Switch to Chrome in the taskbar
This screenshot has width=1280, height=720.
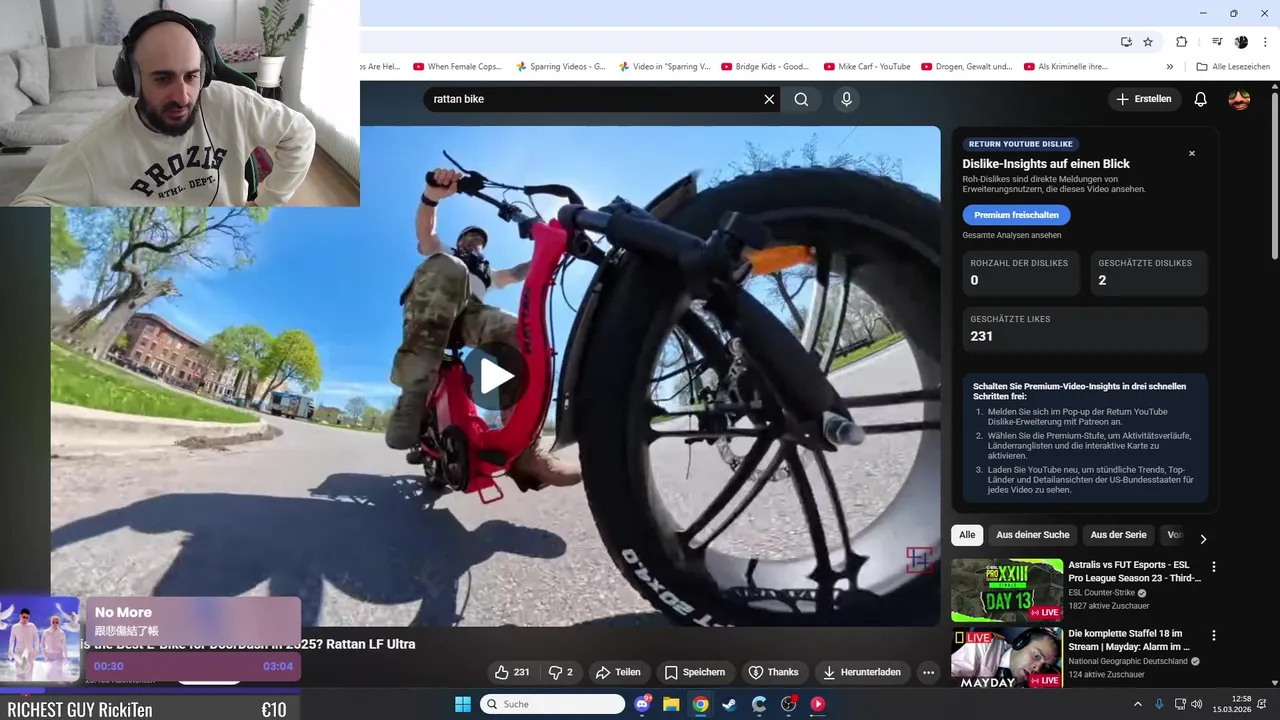[x=700, y=704]
